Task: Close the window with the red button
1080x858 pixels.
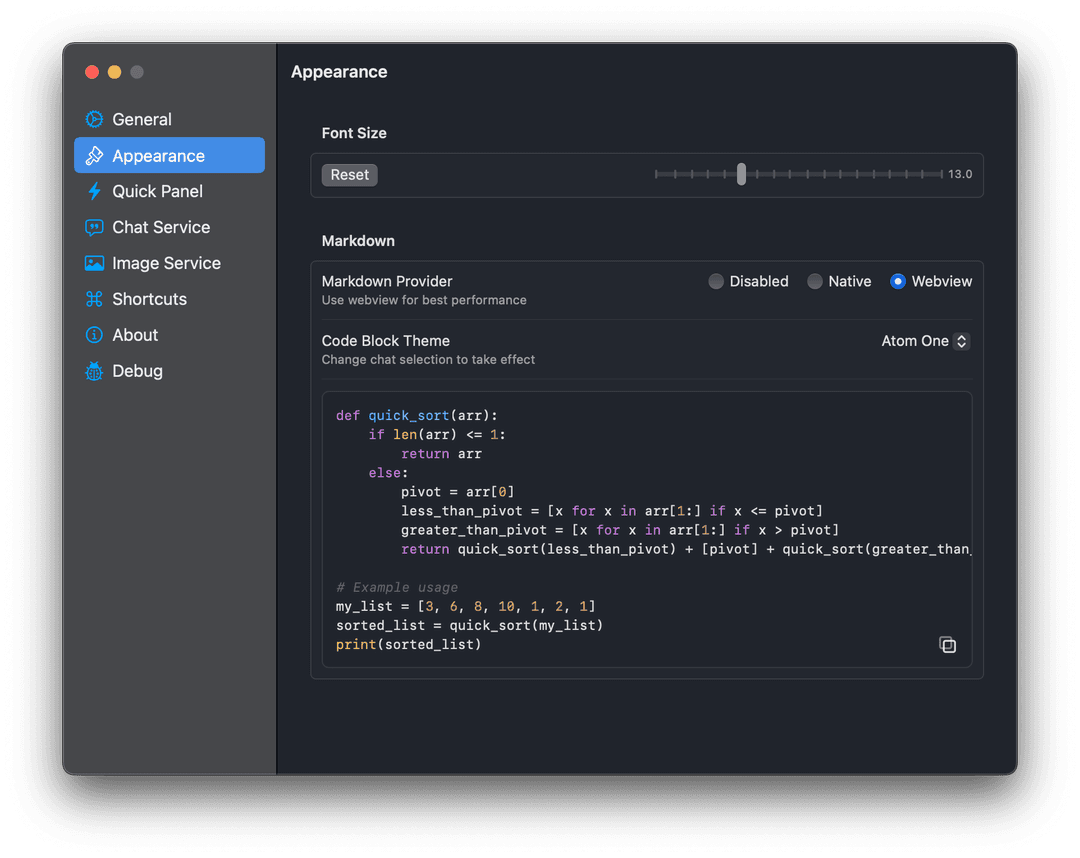Action: click(x=92, y=72)
